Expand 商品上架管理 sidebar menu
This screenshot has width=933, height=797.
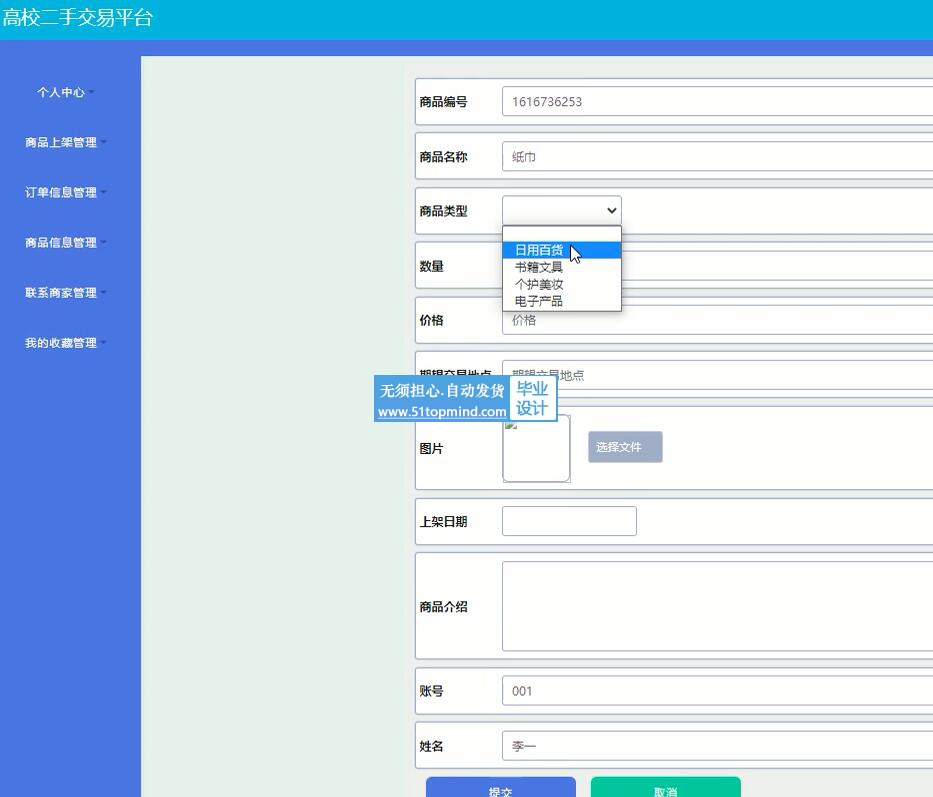click(65, 142)
